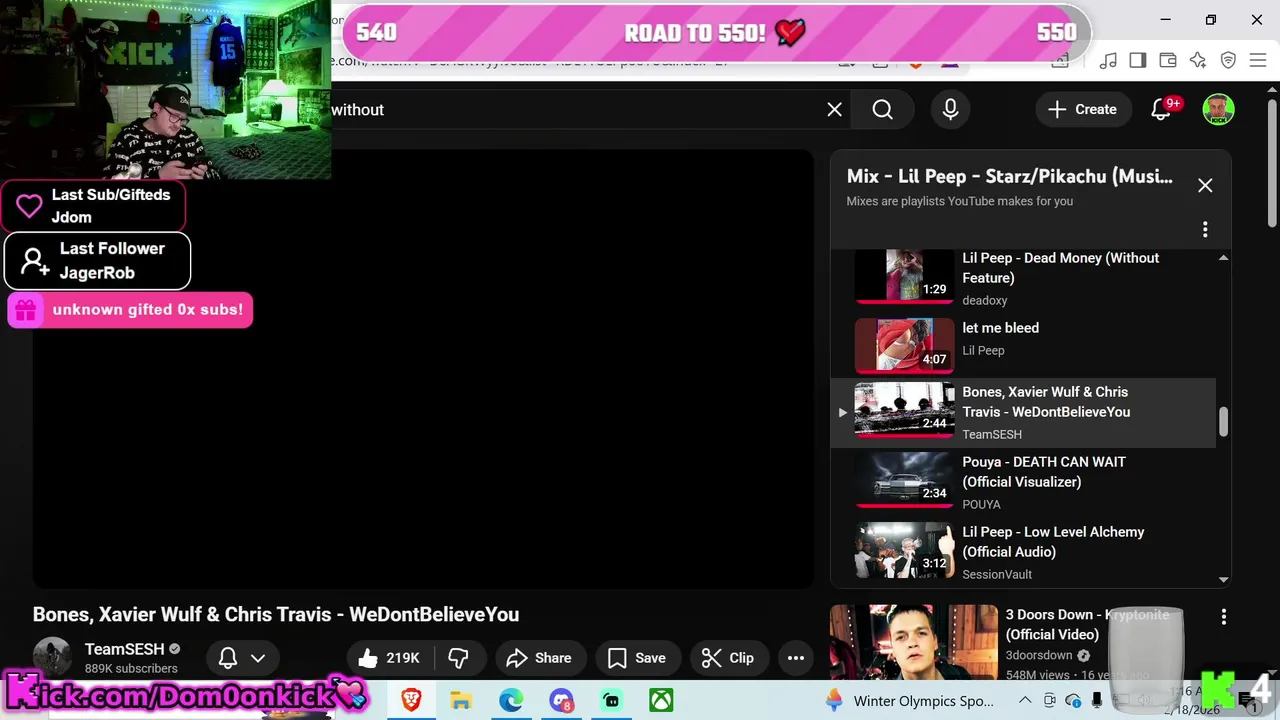The width and height of the screenshot is (1280, 720).
Task: Click the 3doorsdown channel name
Action: pos(1039,655)
